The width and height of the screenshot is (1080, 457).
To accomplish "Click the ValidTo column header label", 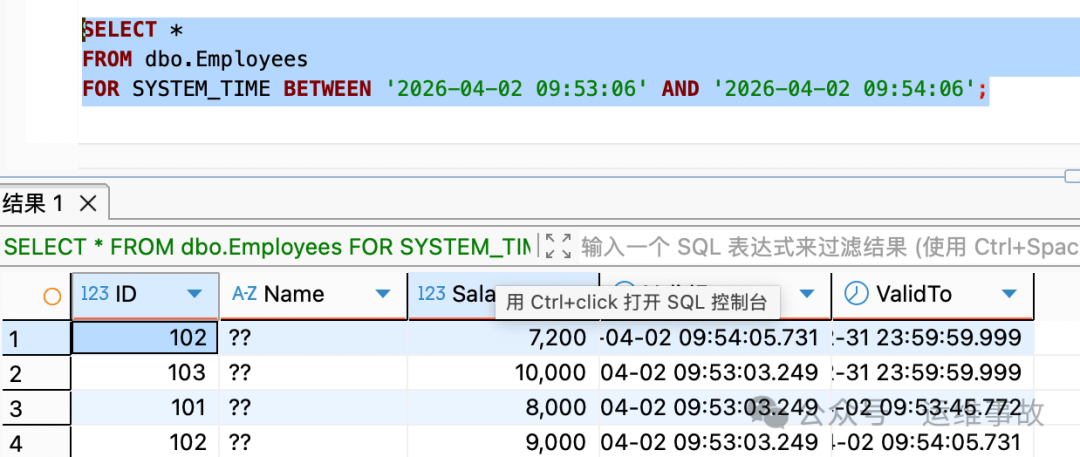I will pos(914,294).
